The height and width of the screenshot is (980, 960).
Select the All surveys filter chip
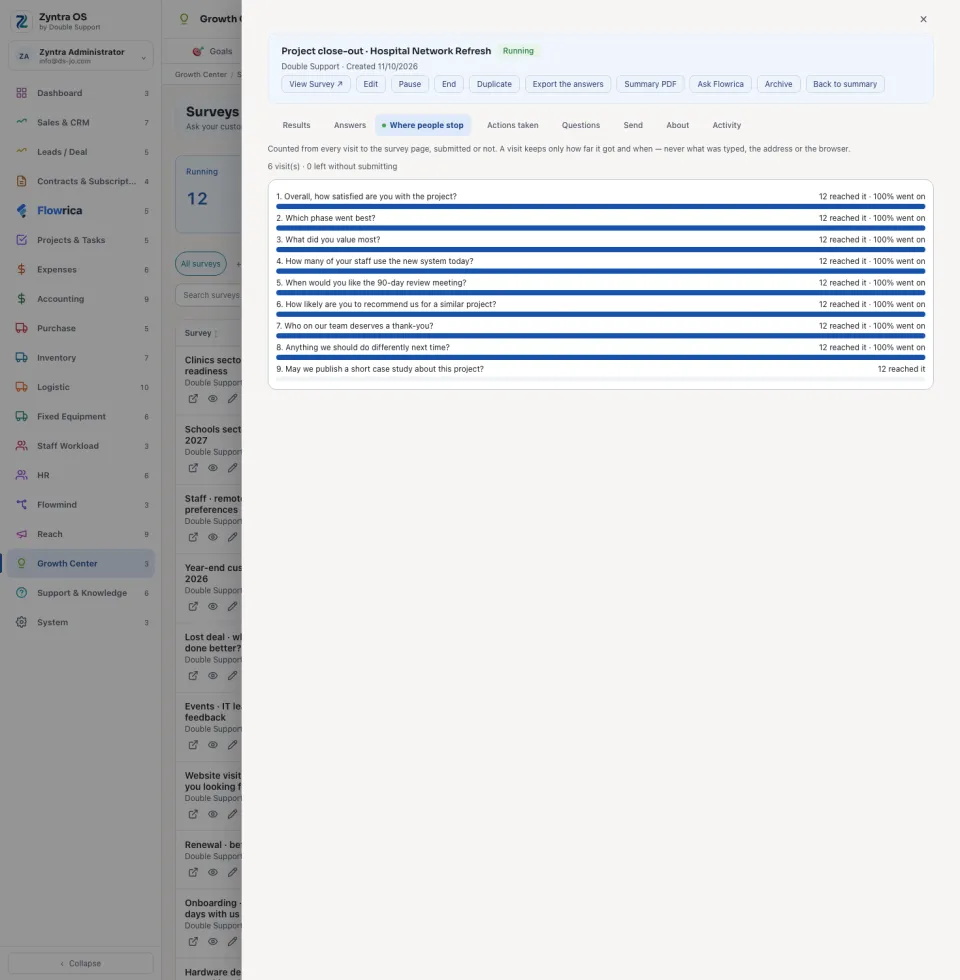pos(201,264)
